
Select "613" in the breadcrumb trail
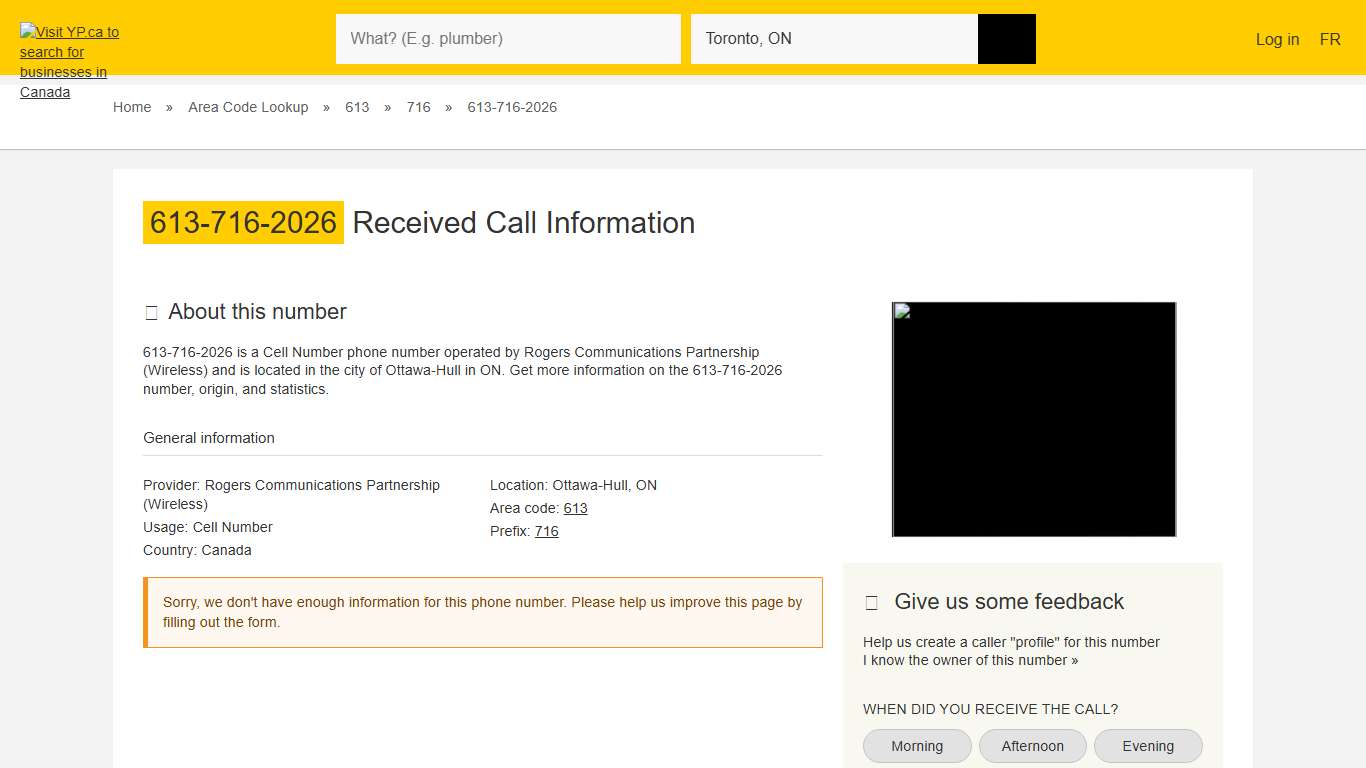pyautogui.click(x=357, y=107)
